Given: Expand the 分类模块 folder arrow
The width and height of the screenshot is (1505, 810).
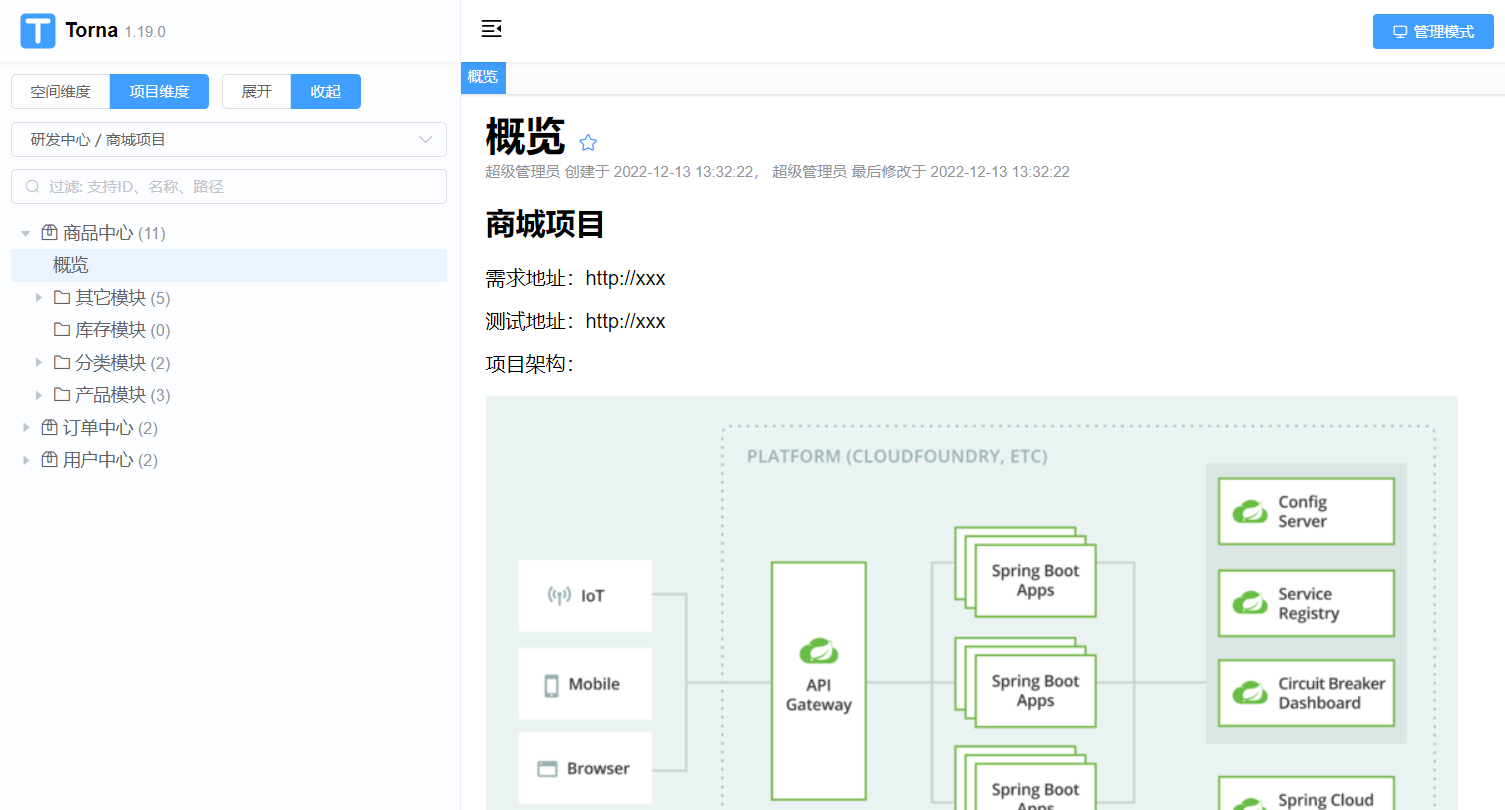Looking at the screenshot, I should point(39,363).
